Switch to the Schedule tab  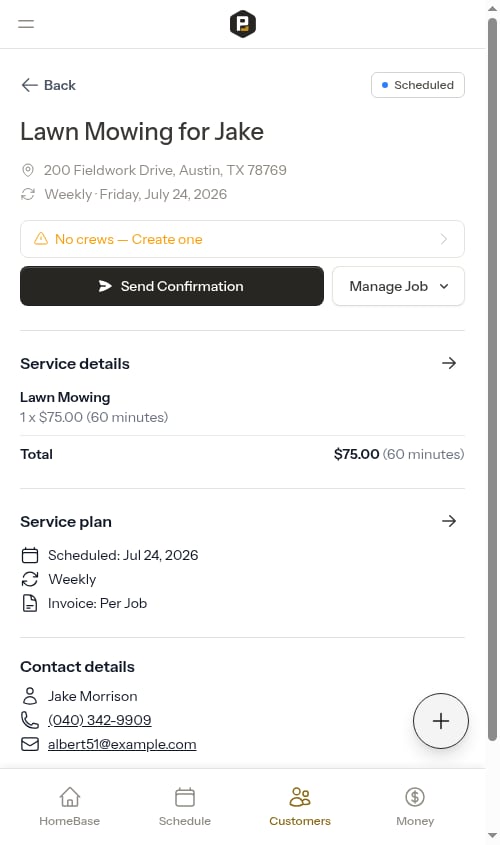[x=185, y=807]
